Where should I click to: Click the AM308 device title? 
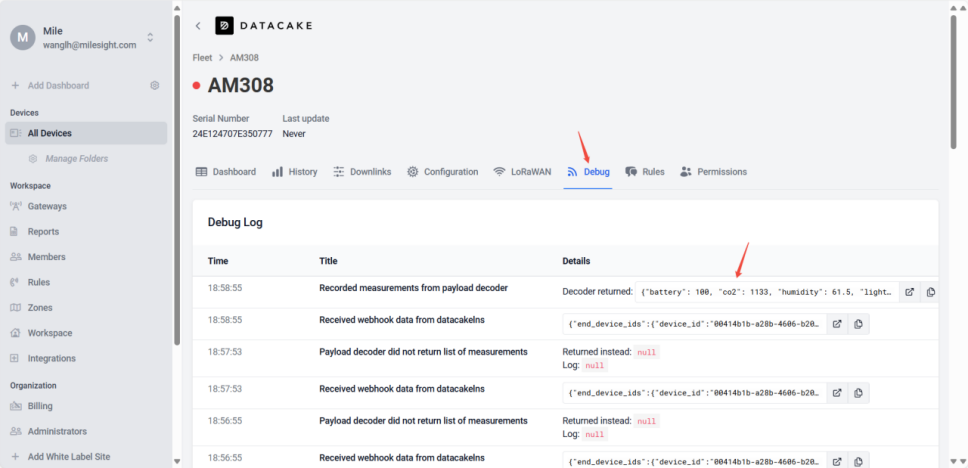point(240,85)
